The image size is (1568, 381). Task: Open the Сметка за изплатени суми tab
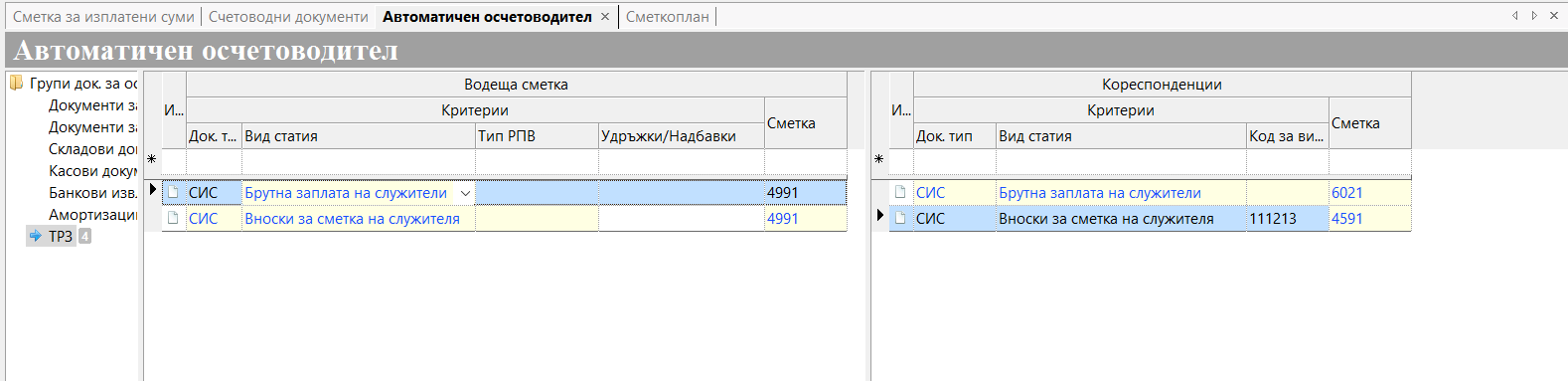click(103, 17)
